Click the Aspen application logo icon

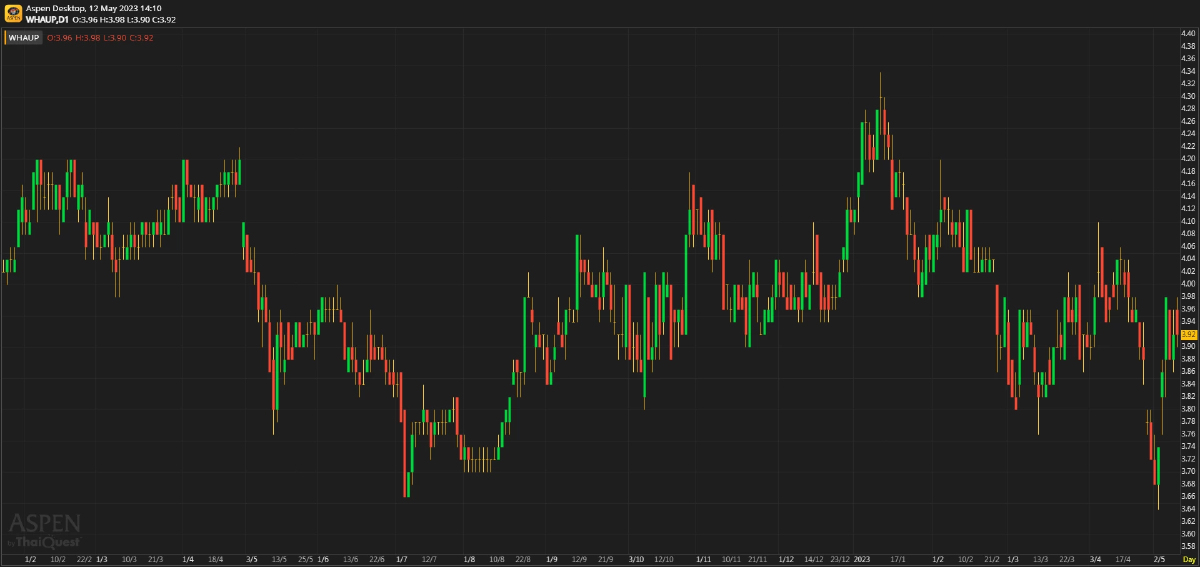[x=12, y=13]
